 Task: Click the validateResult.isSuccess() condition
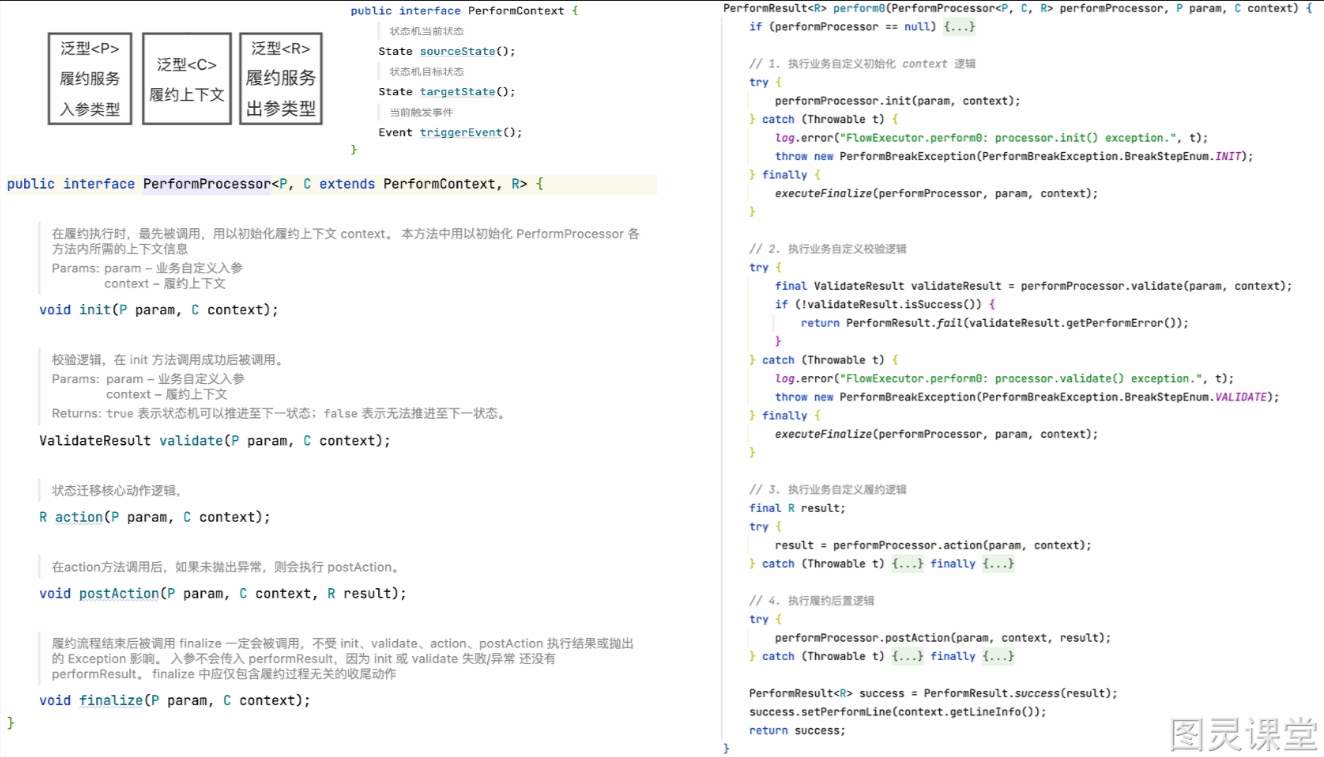point(891,304)
